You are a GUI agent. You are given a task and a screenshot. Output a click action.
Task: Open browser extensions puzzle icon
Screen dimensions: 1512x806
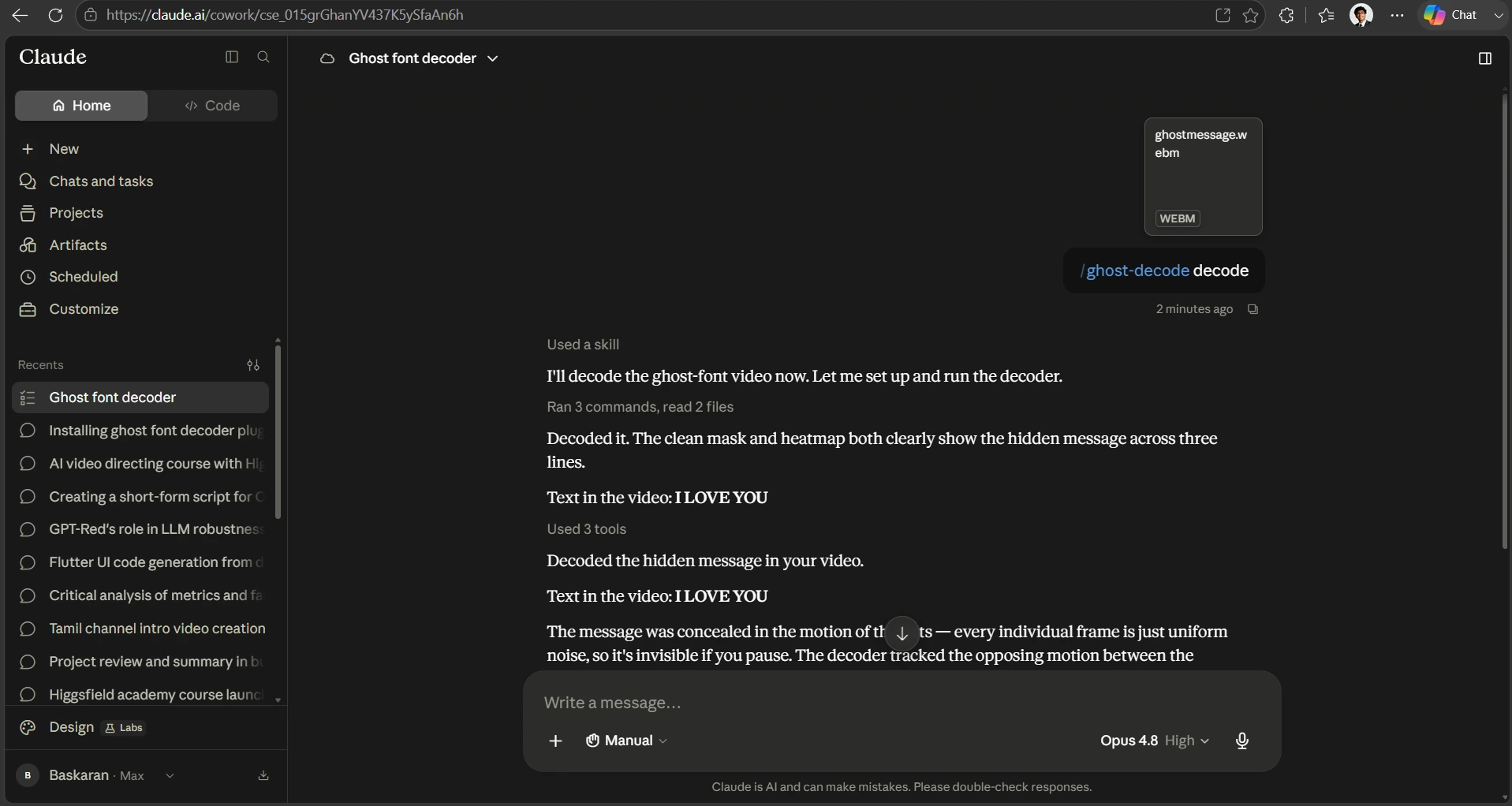pos(1286,15)
